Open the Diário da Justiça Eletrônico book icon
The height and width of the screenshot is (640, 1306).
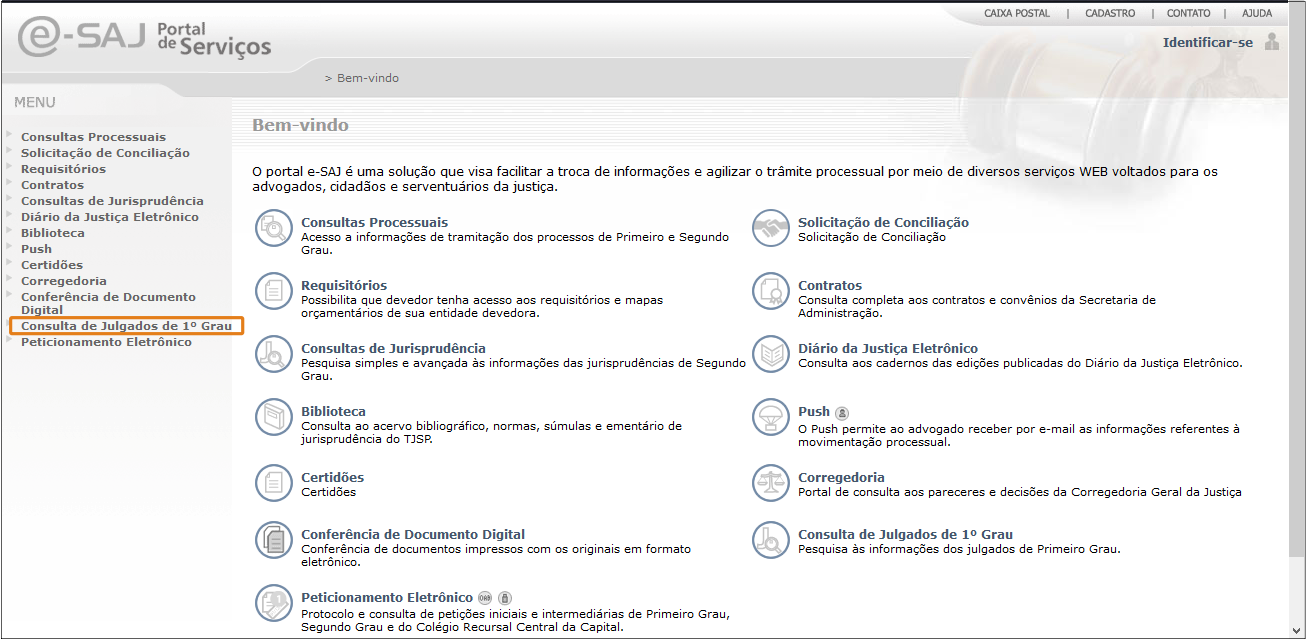(770, 355)
